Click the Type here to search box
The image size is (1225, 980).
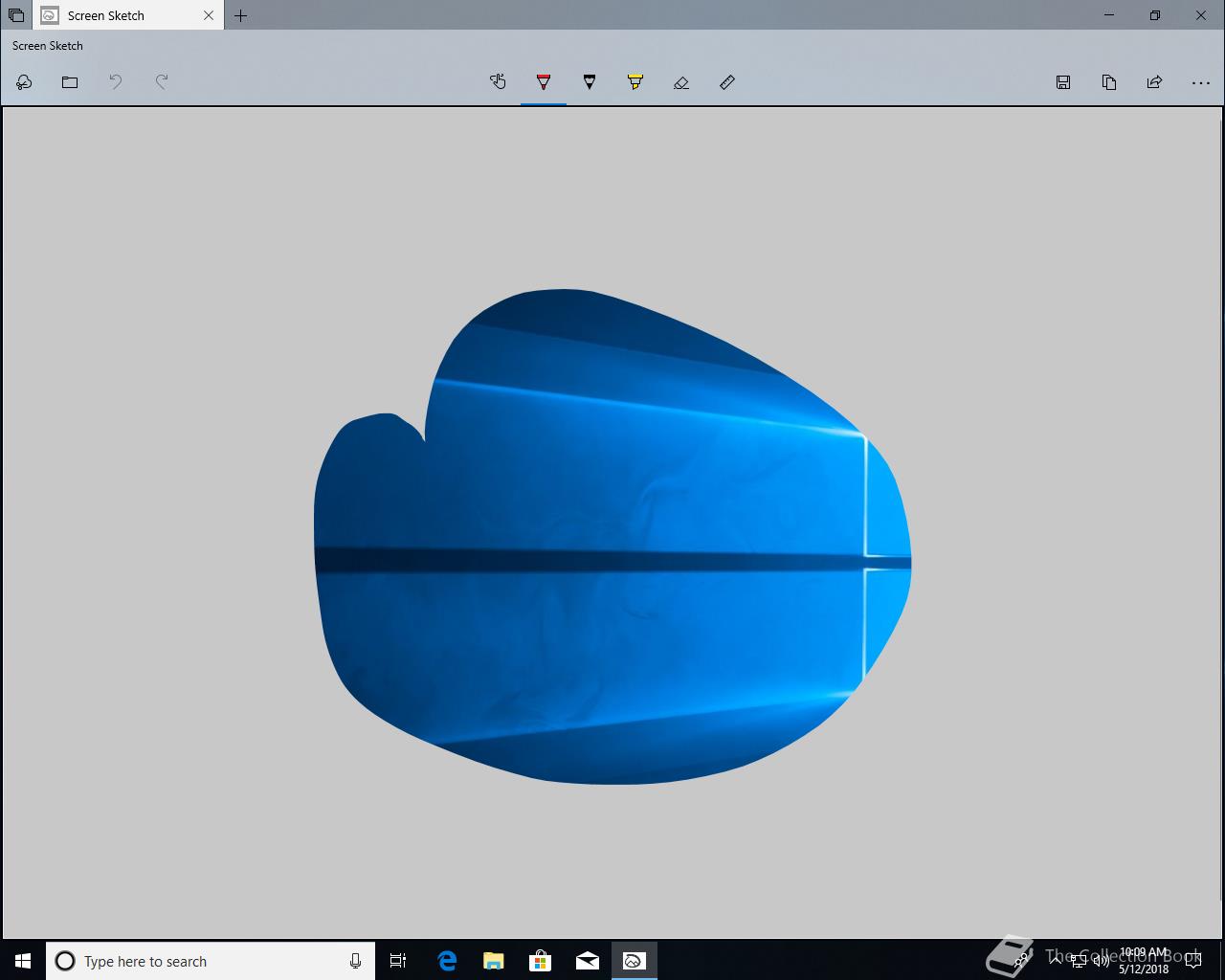[x=211, y=961]
